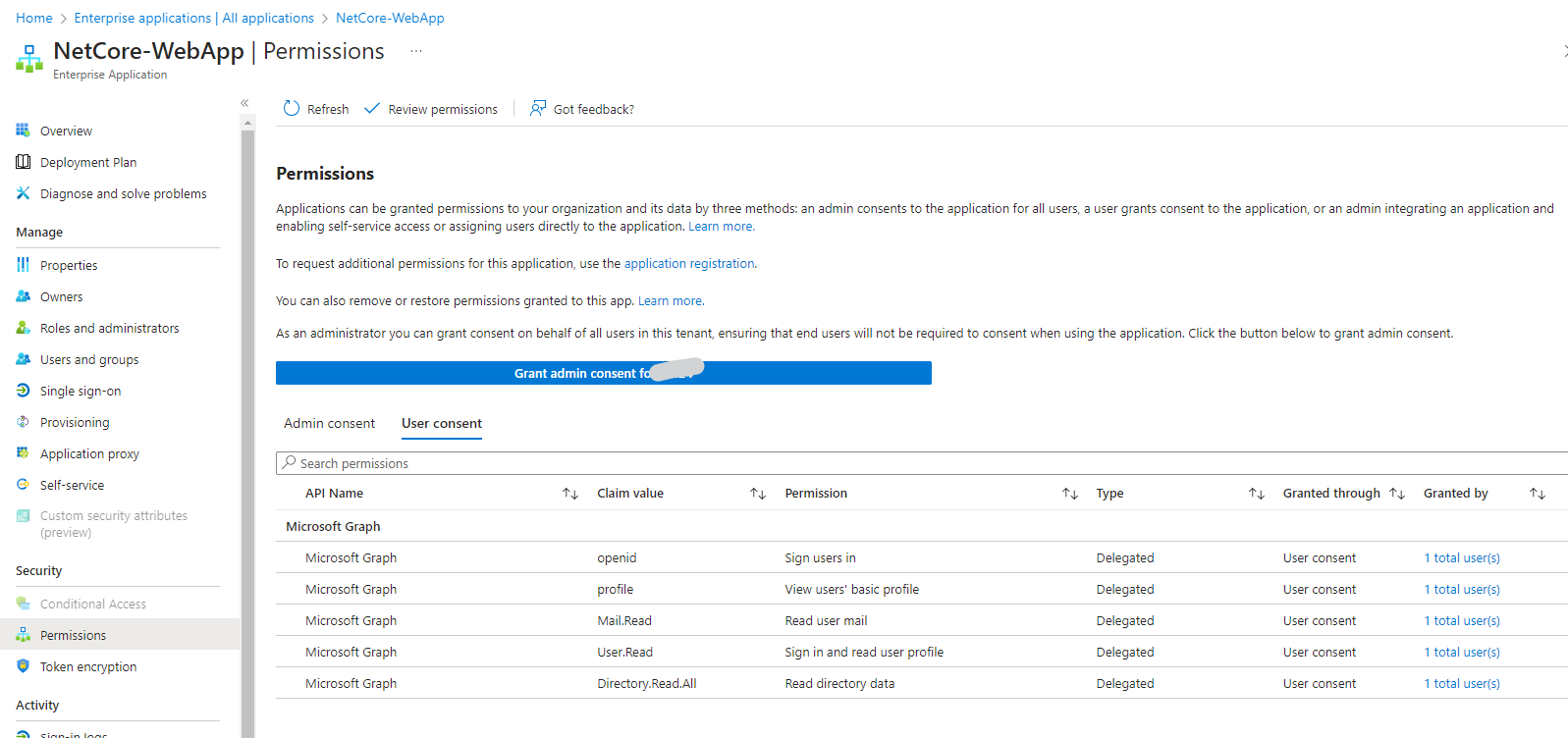Click the Deployment Plan book icon
The image size is (1568, 738).
[x=24, y=162]
